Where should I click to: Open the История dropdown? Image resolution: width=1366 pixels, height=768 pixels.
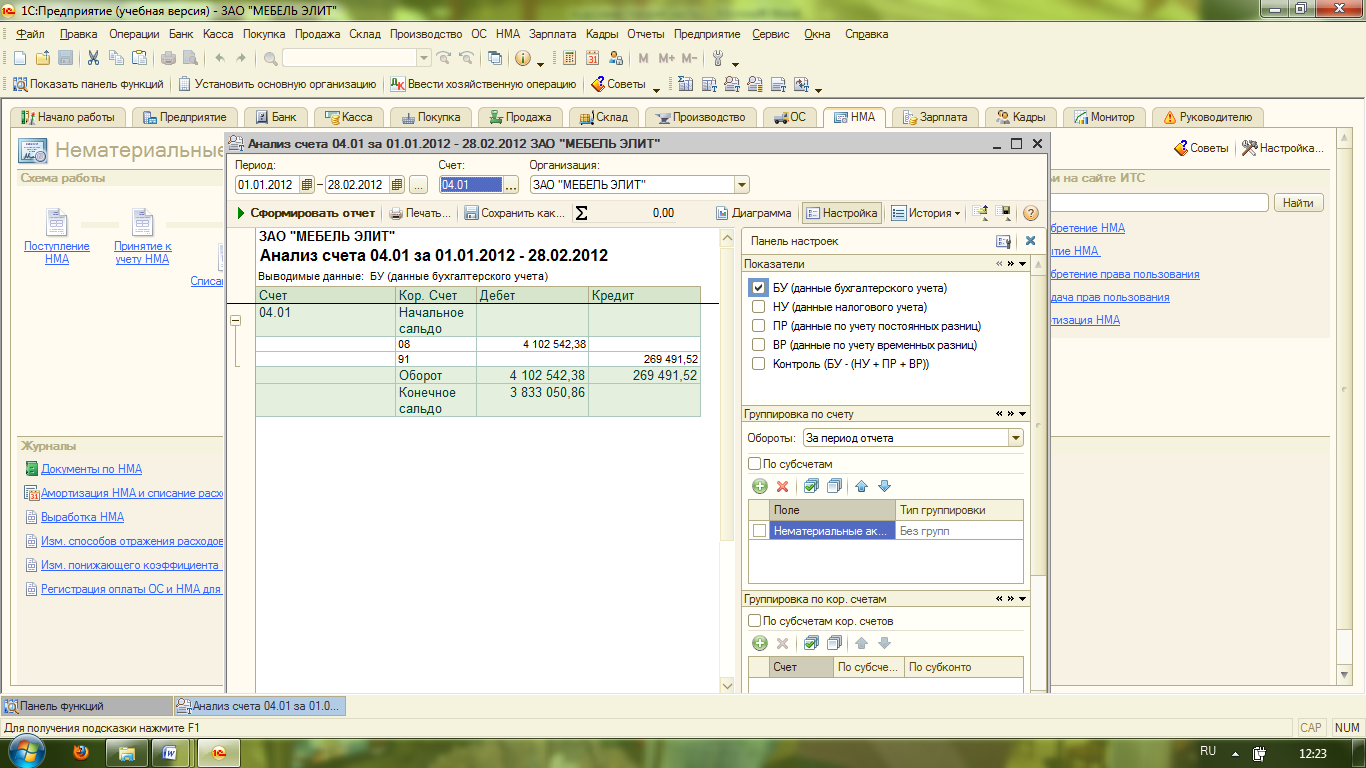[926, 213]
